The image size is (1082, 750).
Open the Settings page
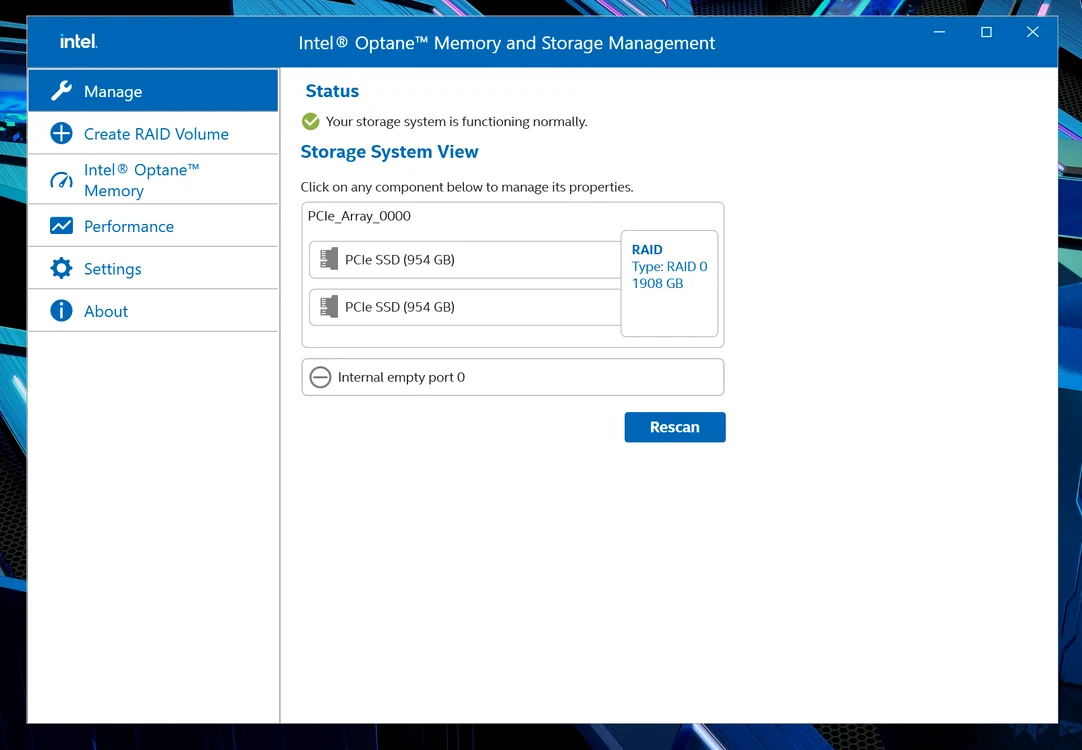153,268
